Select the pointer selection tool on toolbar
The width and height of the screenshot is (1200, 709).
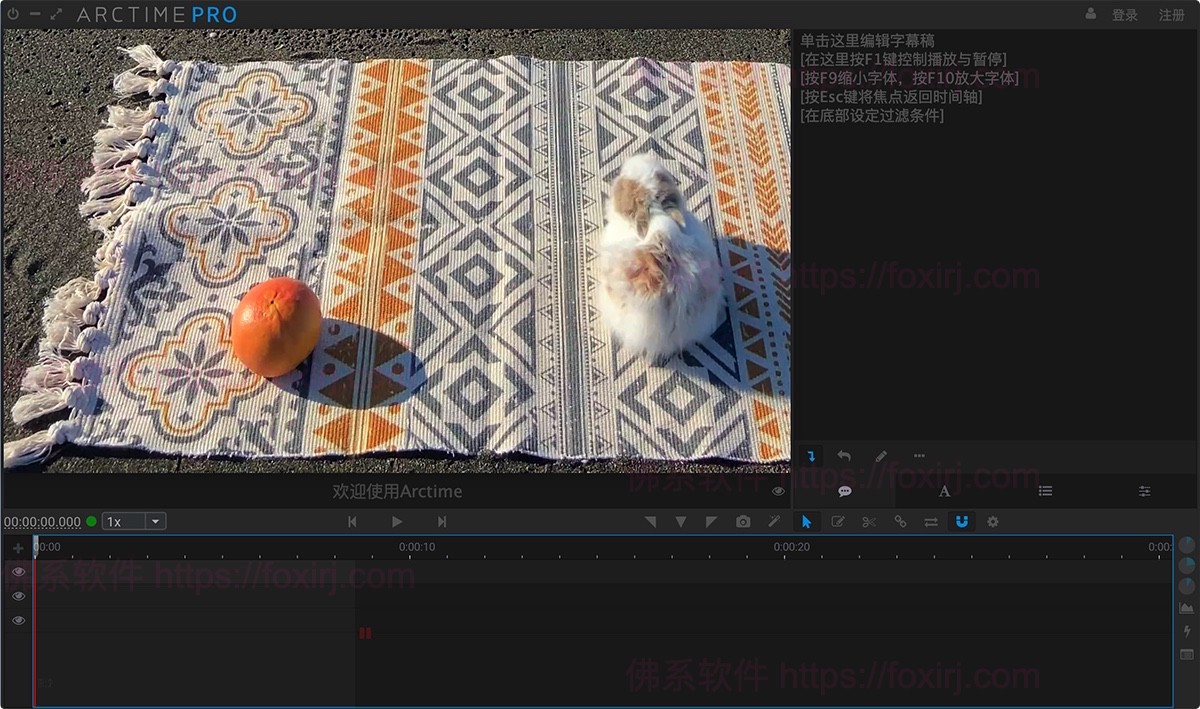[806, 521]
